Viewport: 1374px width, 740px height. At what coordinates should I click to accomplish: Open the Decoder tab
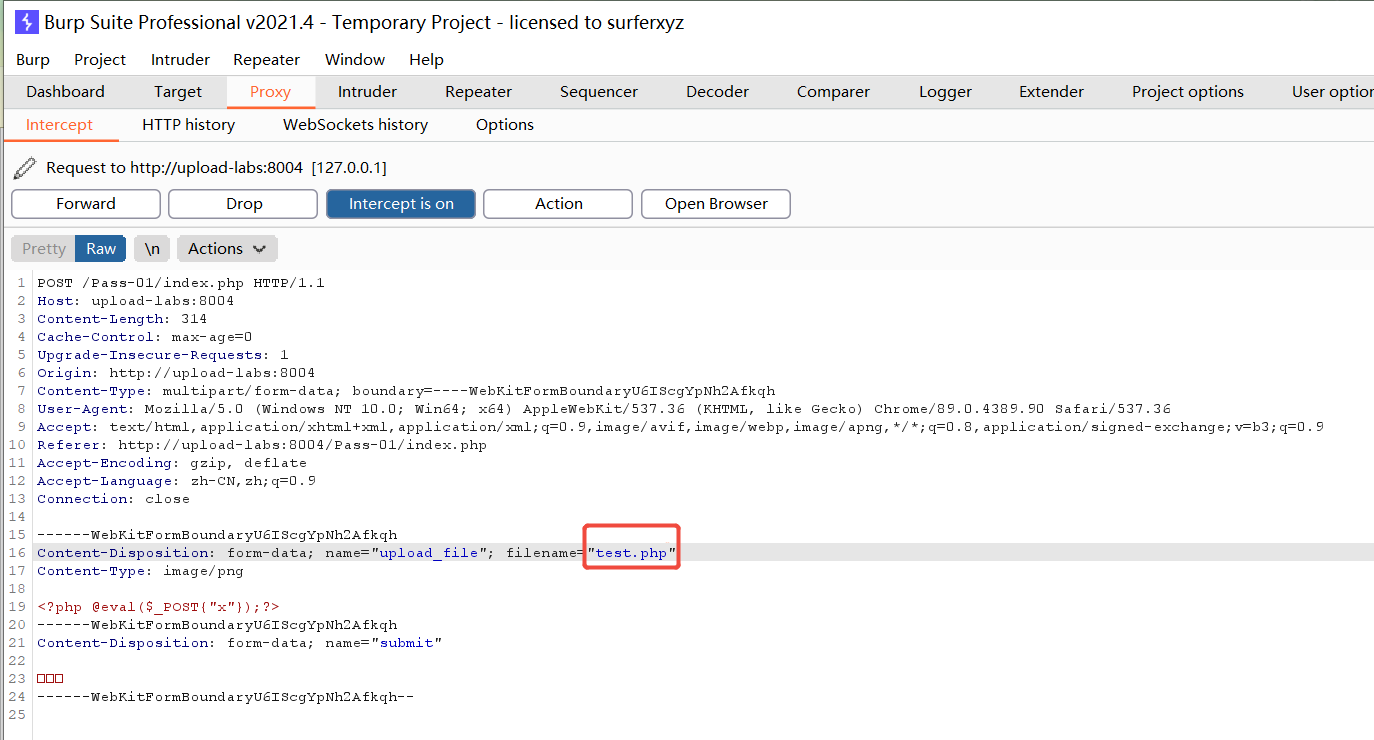click(717, 92)
